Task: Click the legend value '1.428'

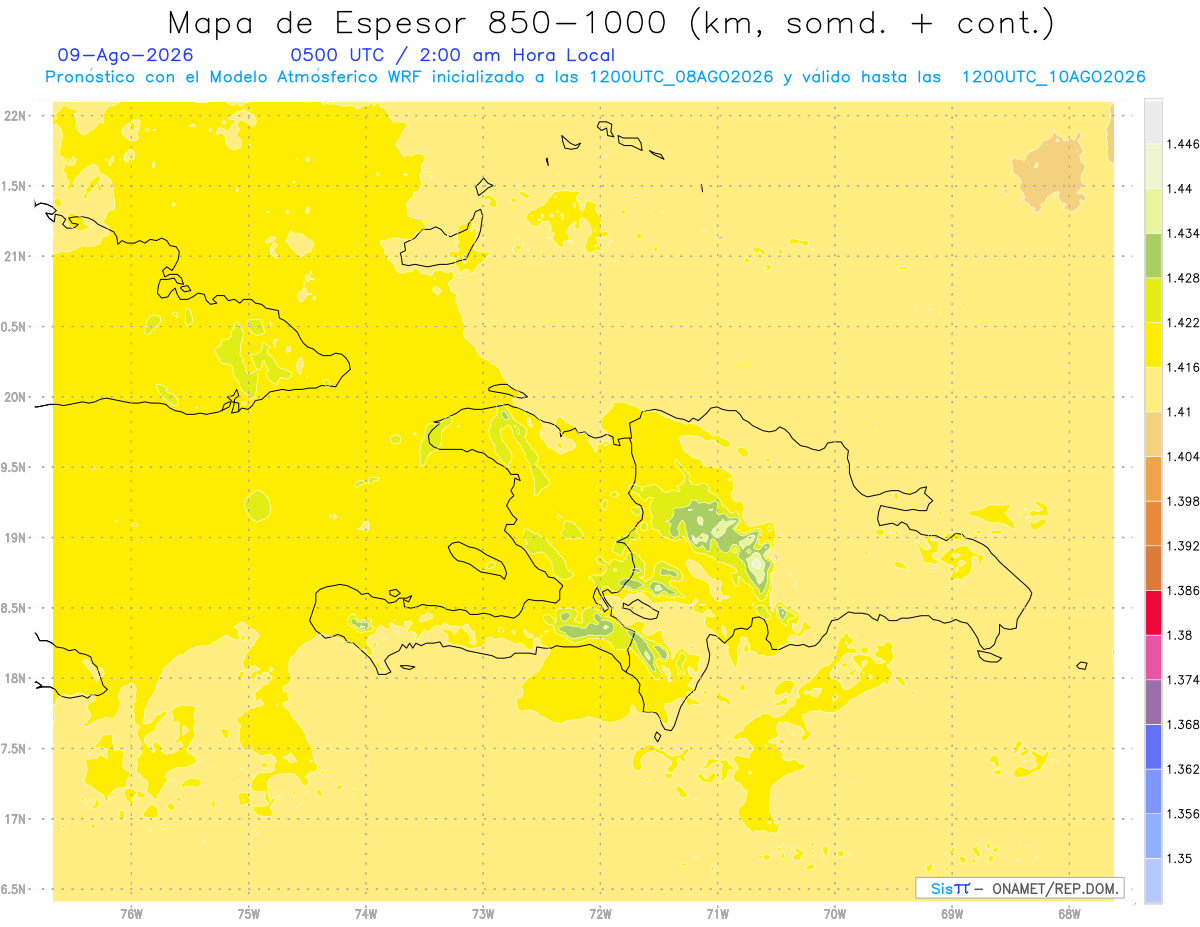Action: click(x=1184, y=278)
